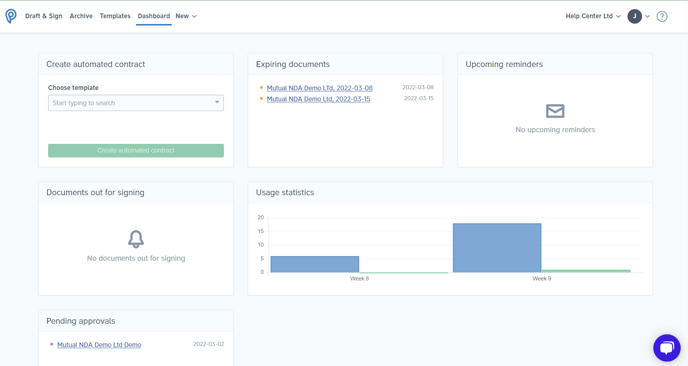Click the bell icon in signing panel
The image size is (688, 366).
click(x=136, y=239)
